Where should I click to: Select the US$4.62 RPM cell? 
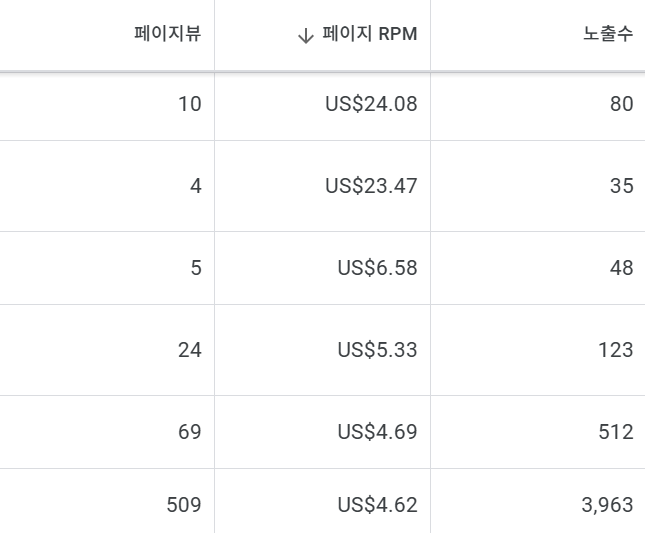(x=378, y=505)
